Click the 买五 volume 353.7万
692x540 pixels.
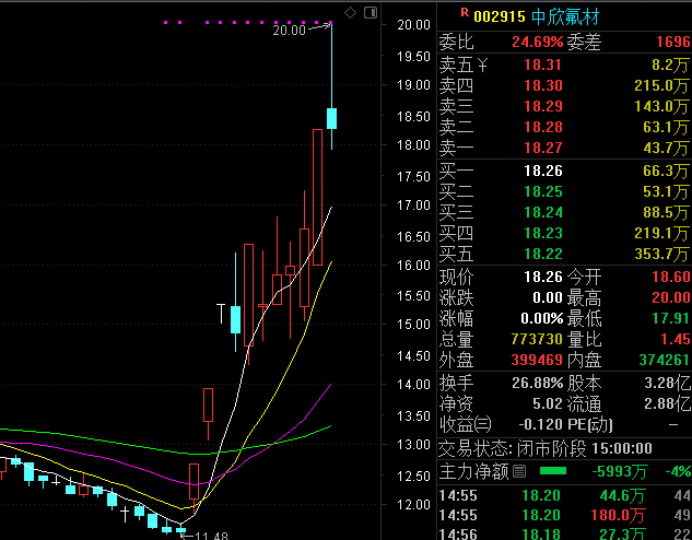click(661, 254)
